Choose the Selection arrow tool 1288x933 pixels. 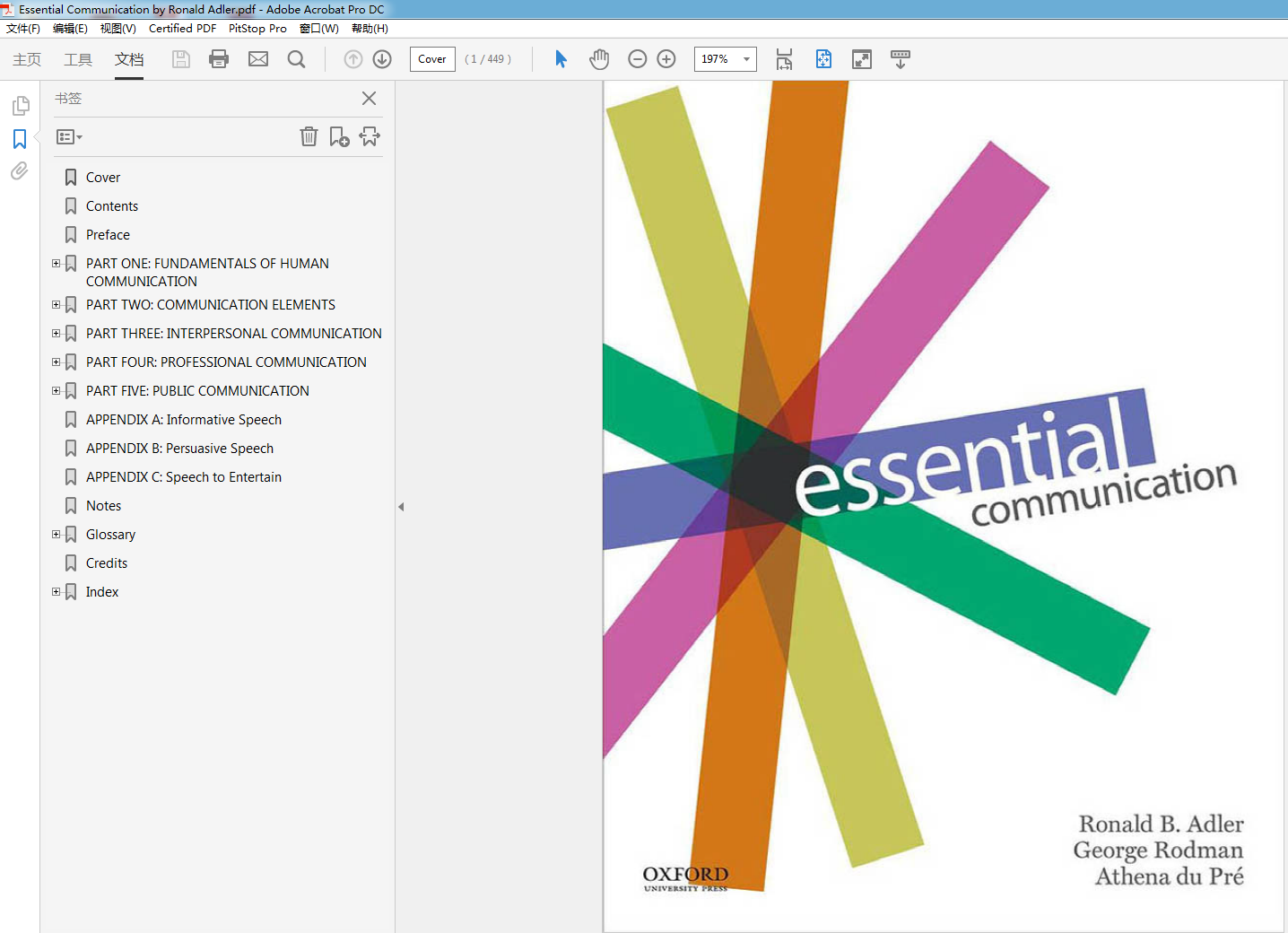coord(561,59)
